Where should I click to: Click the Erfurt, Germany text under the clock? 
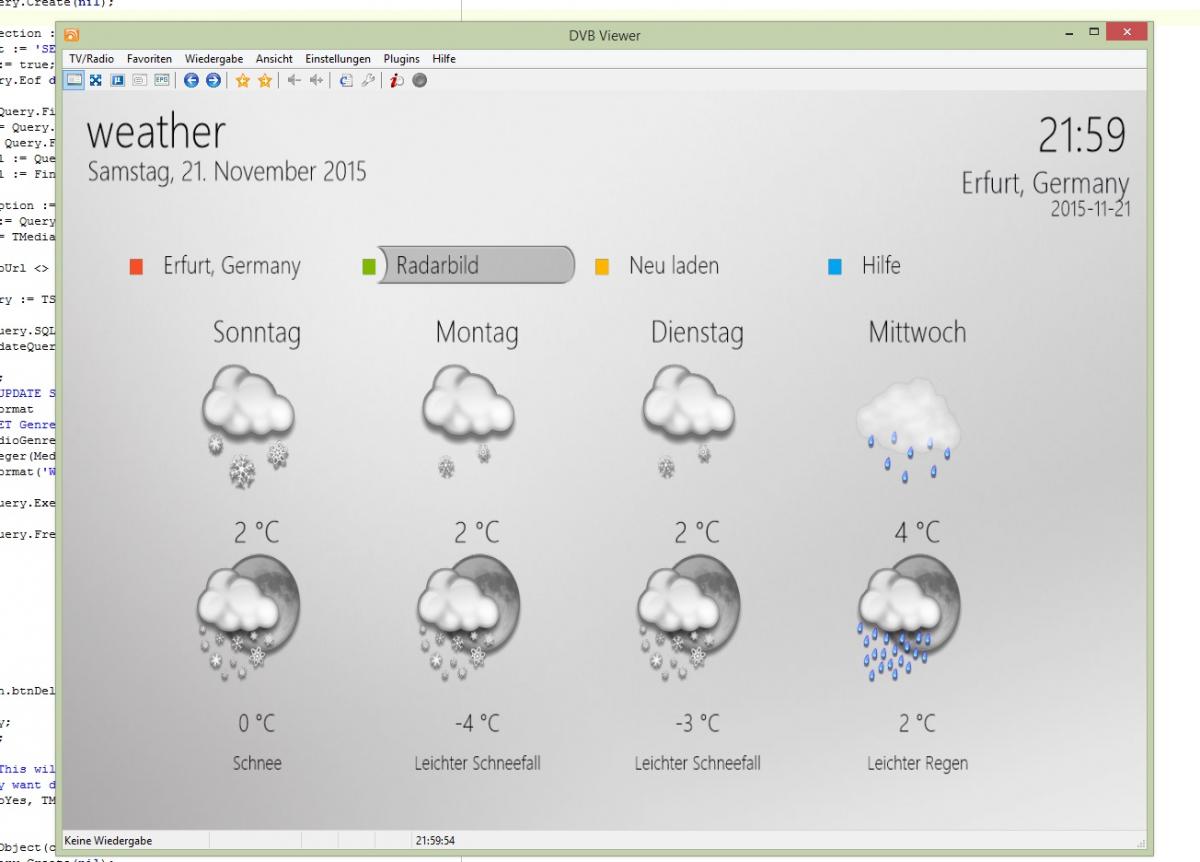1046,185
